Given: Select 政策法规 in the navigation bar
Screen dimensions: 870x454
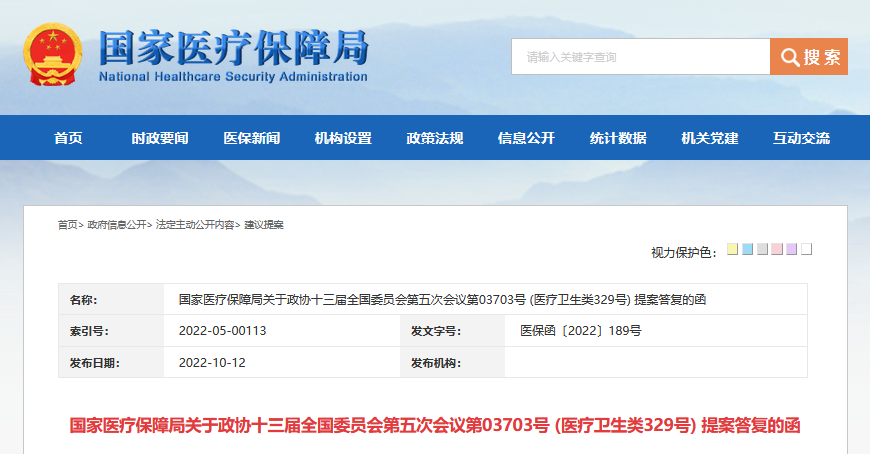Looking at the screenshot, I should pyautogui.click(x=434, y=138).
